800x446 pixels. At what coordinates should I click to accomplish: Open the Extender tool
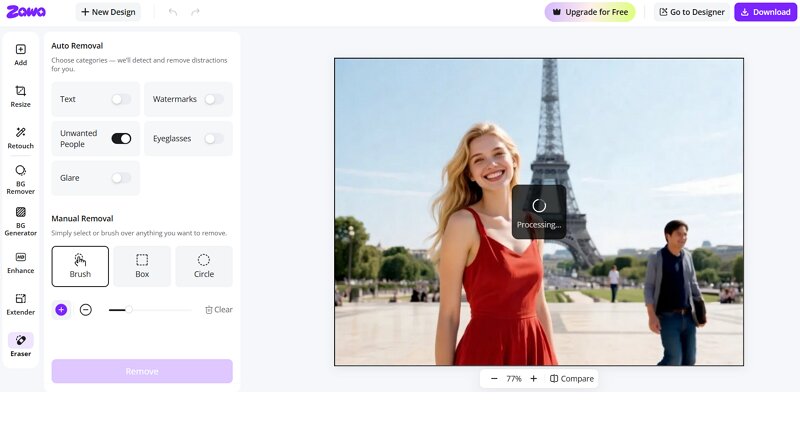click(20, 303)
